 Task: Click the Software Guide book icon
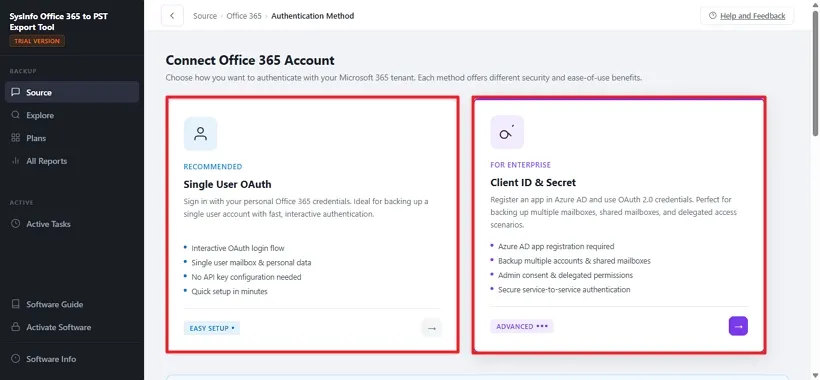[16, 304]
